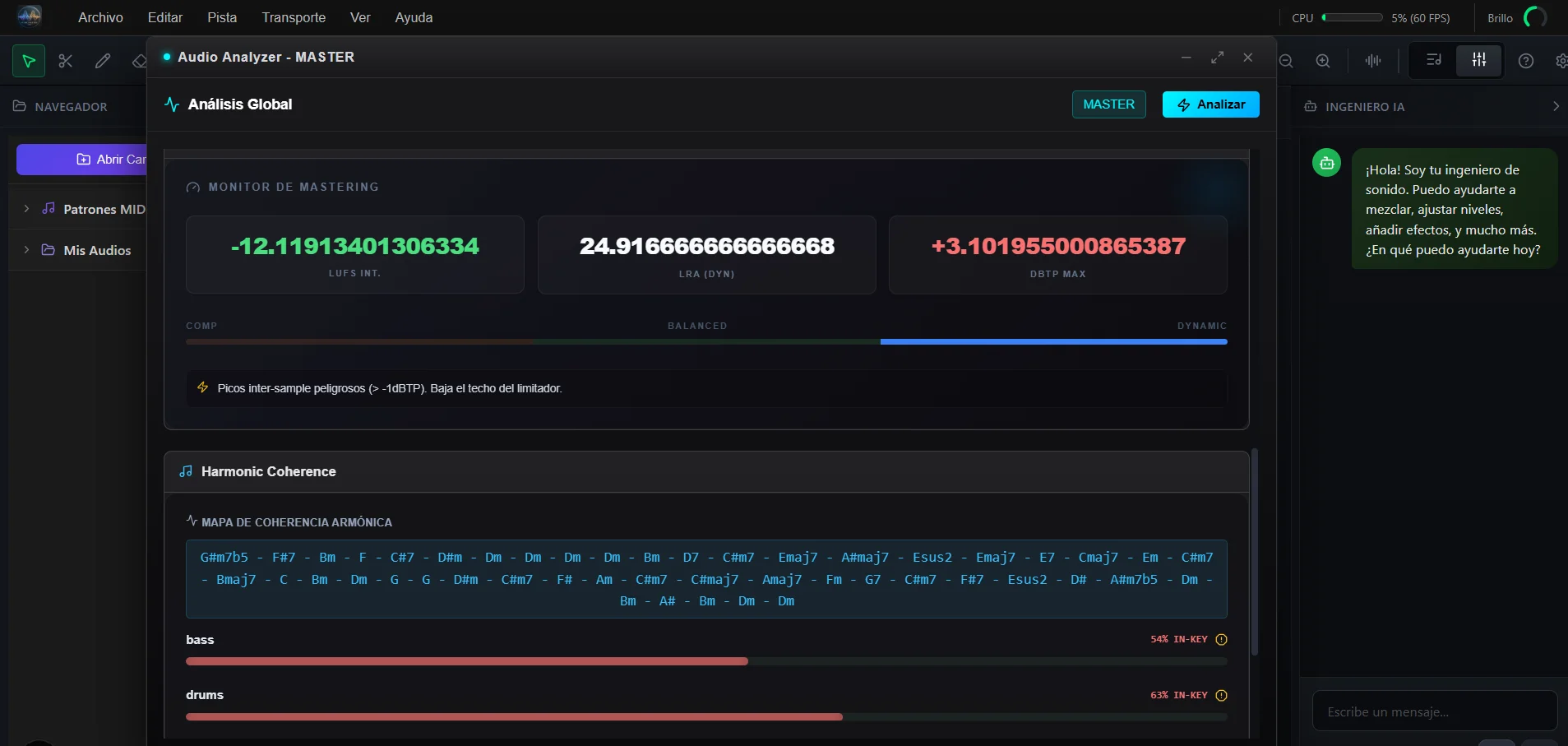Click the Analizar button
The width and height of the screenshot is (1568, 746).
1210,104
